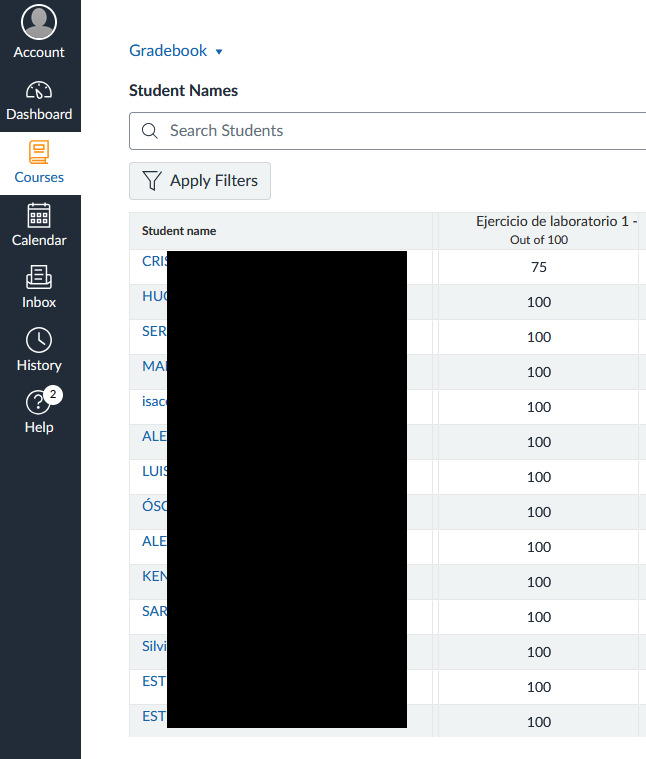Image resolution: width=646 pixels, height=759 pixels.
Task: Open the student link starting with Silvi
Action: pos(154,646)
